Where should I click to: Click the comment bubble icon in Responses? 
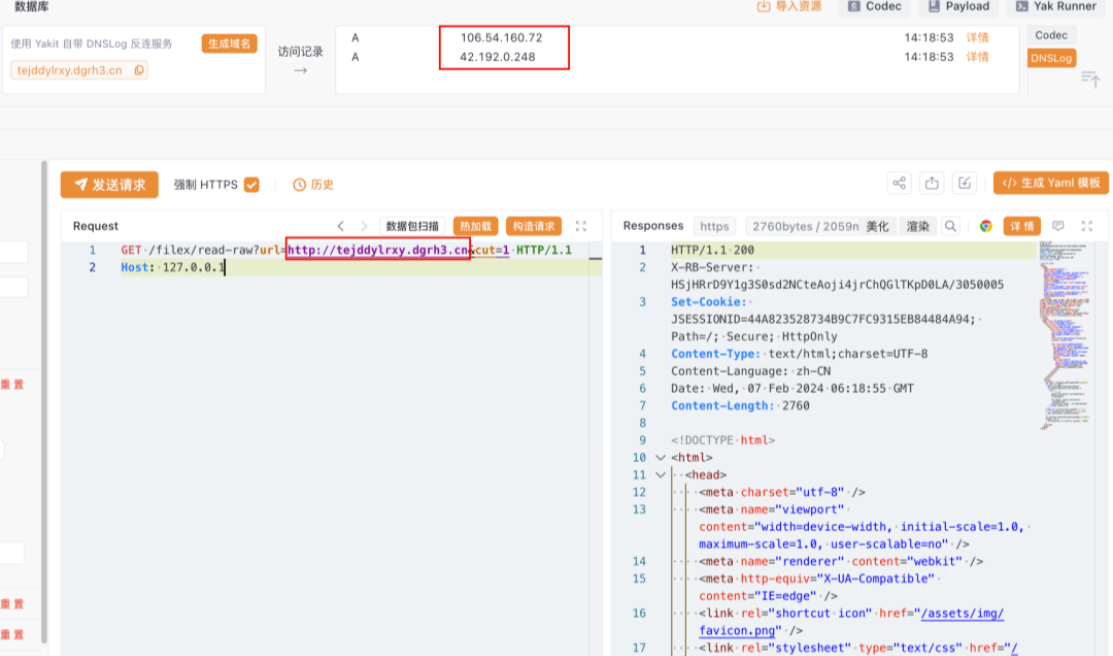[x=1058, y=226]
